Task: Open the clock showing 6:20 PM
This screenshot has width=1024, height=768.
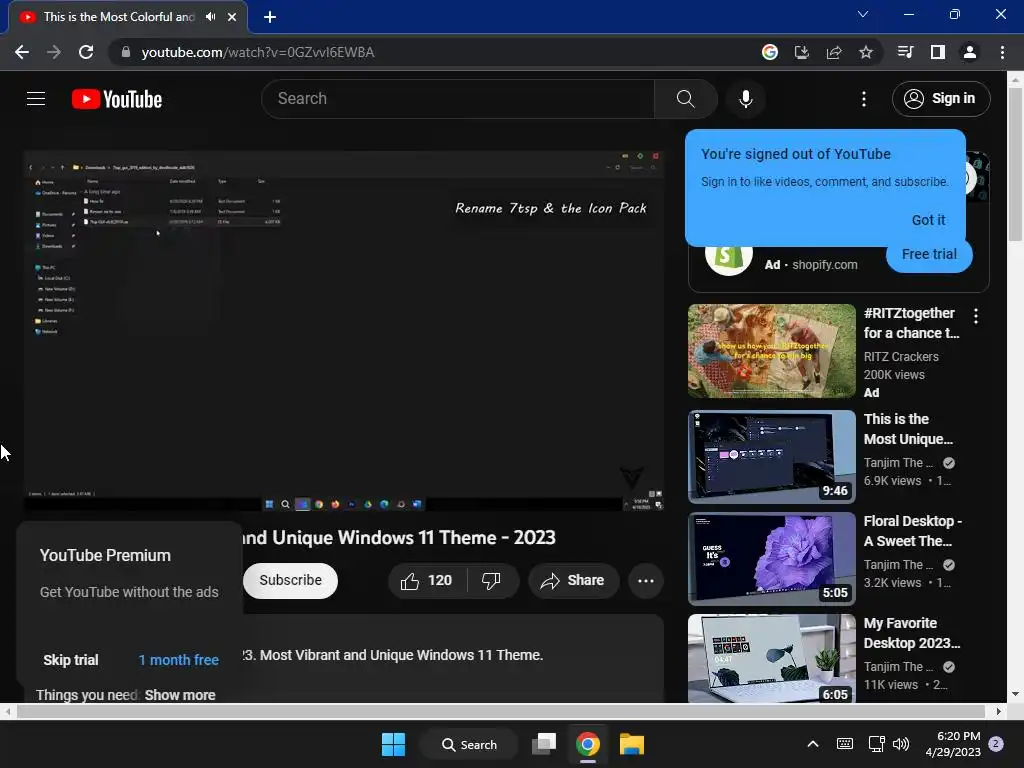Action: tap(953, 744)
